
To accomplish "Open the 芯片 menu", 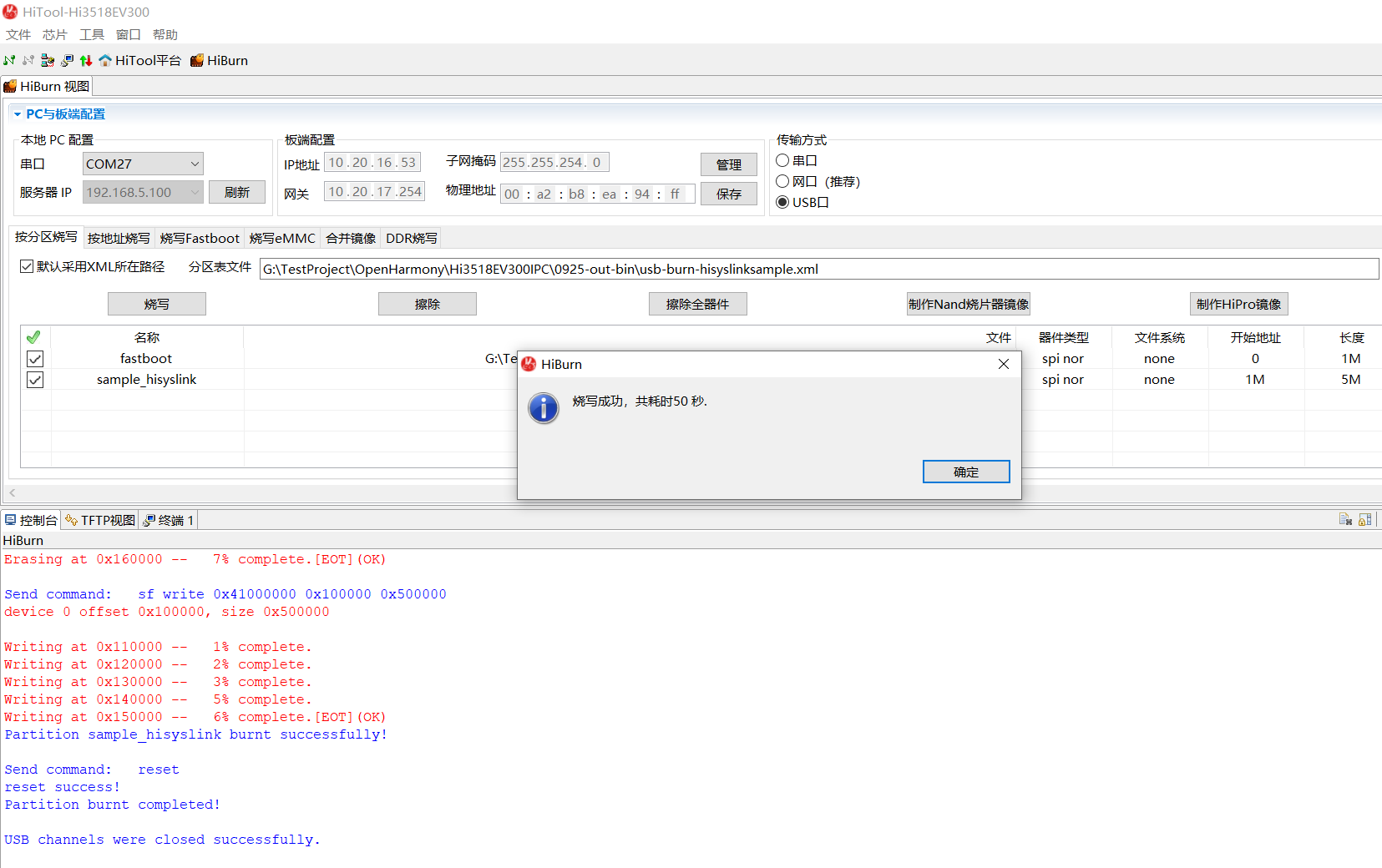I will point(55,34).
